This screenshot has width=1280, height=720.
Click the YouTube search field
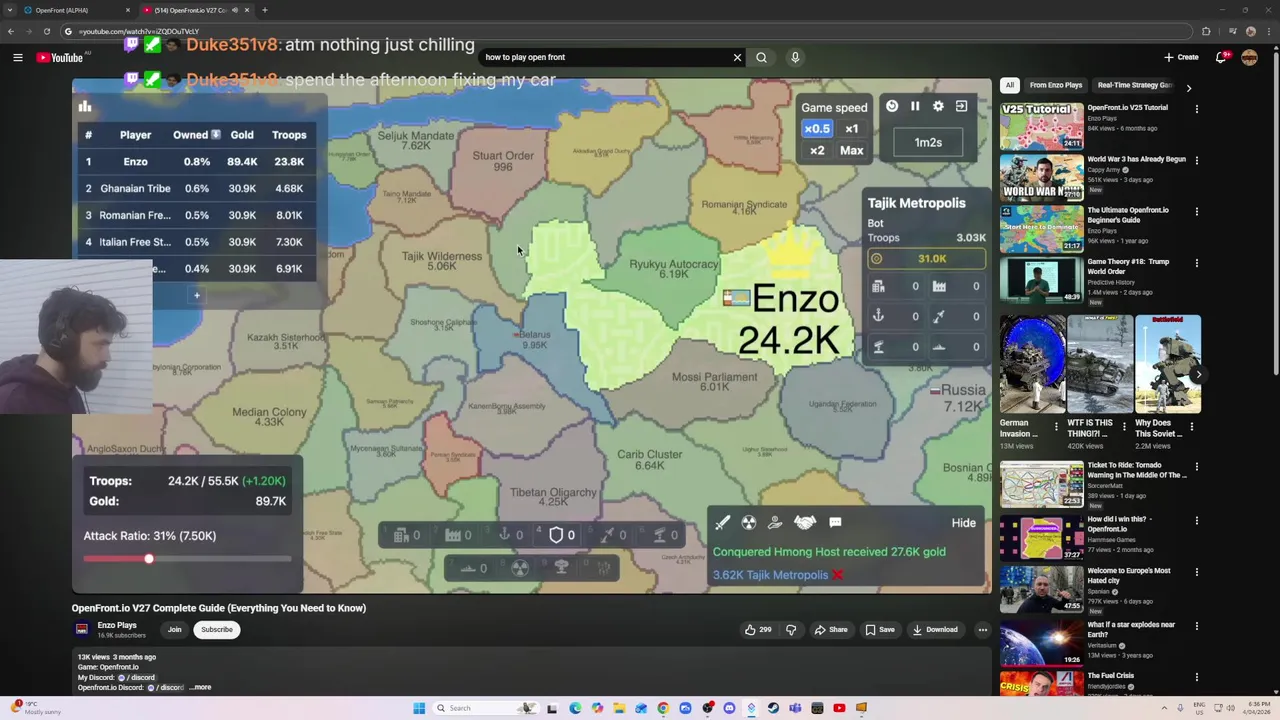point(605,58)
